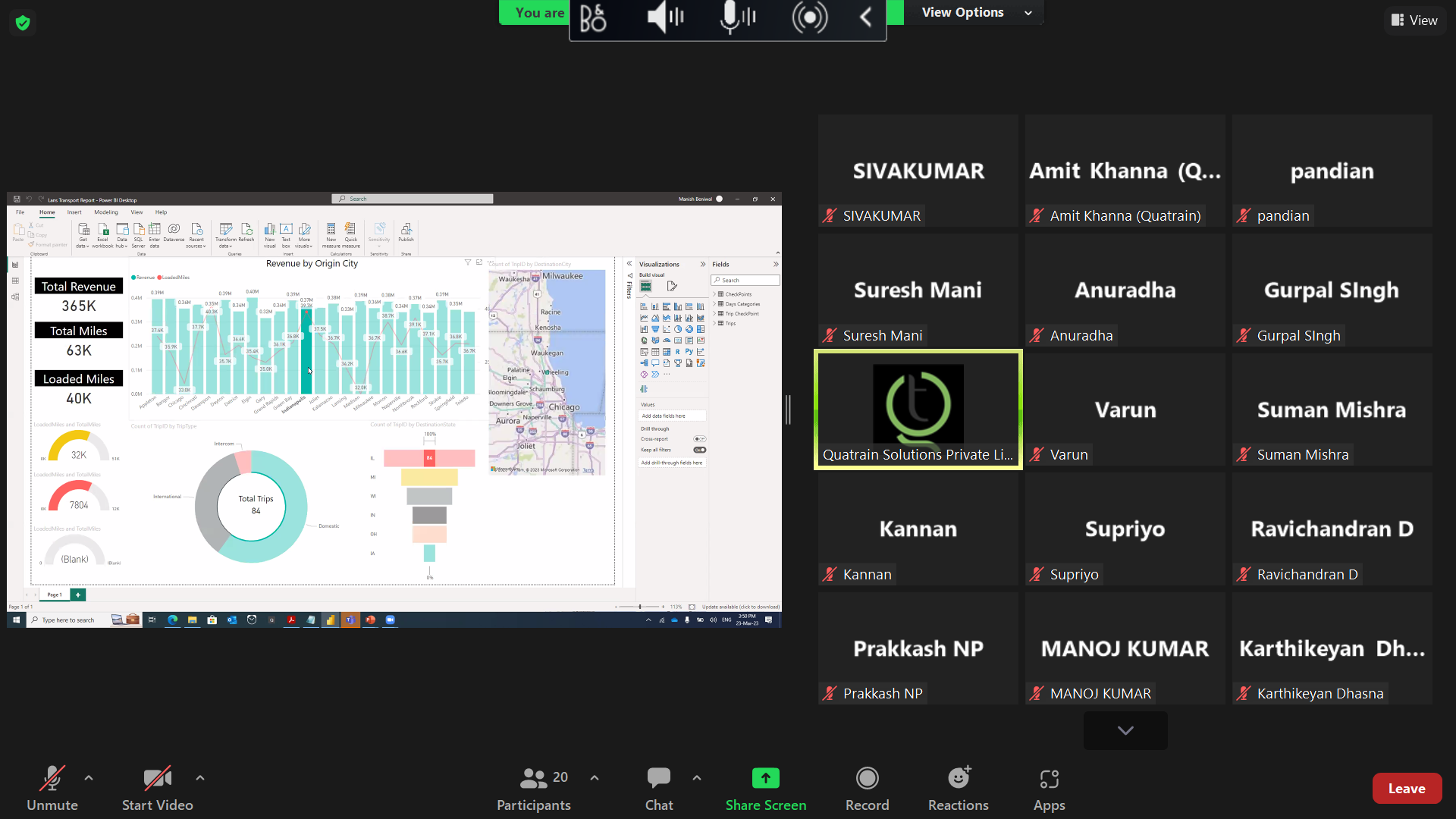This screenshot has height=819, width=1456.
Task: Click the Zoom Record button
Action: click(867, 789)
